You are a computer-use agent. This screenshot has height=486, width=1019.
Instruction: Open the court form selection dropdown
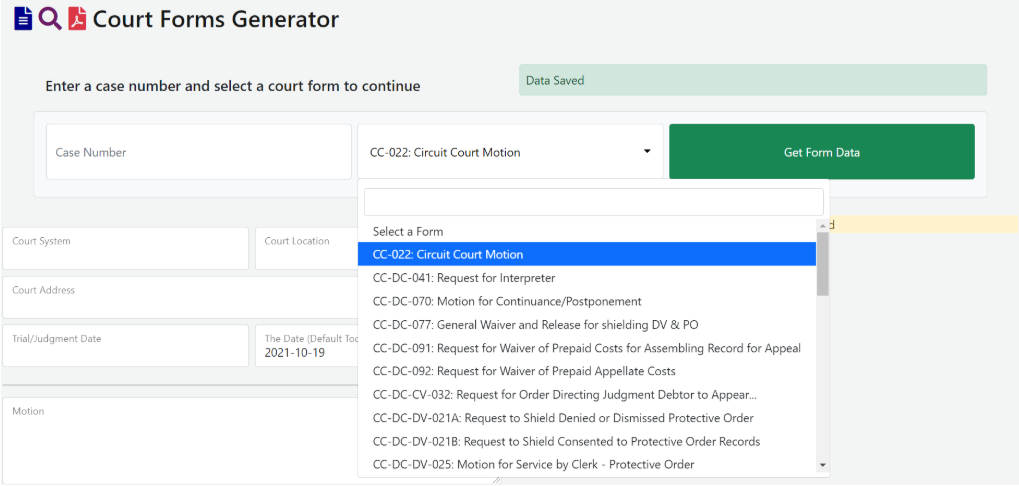pos(510,152)
